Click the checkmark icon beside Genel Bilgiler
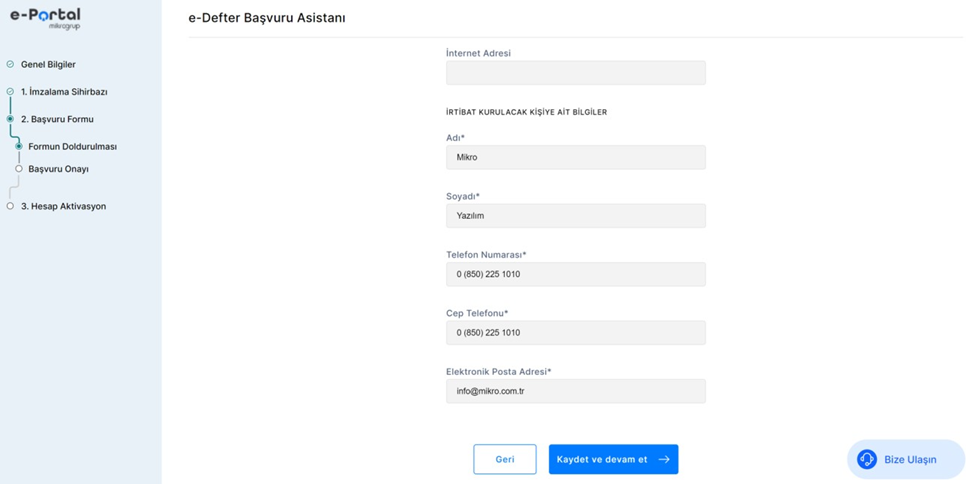The image size is (966, 484). click(x=10, y=64)
